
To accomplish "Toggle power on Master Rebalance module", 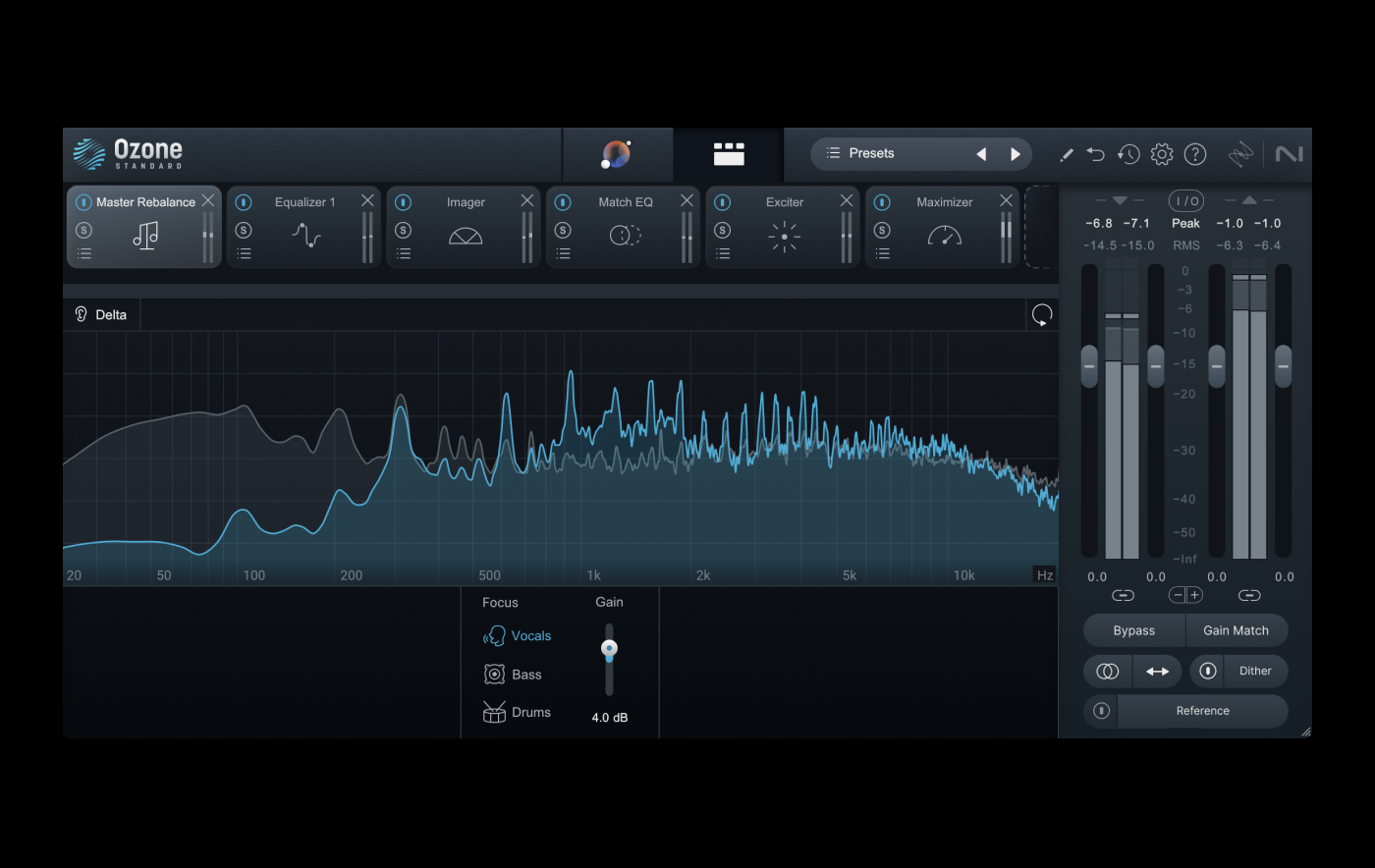I will pyautogui.click(x=83, y=202).
